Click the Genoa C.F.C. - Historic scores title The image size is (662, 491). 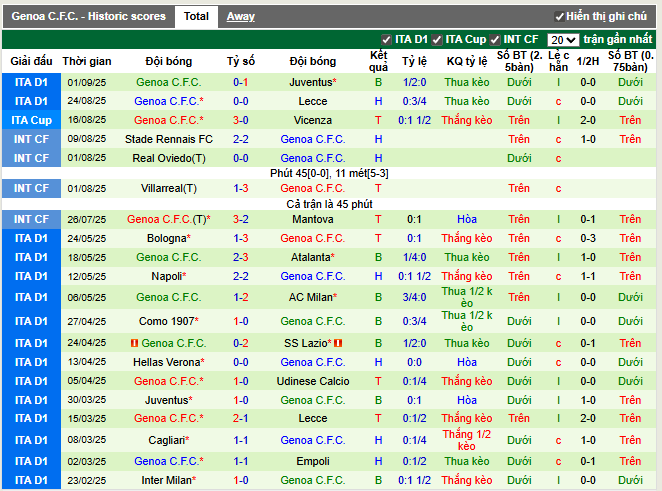(89, 16)
